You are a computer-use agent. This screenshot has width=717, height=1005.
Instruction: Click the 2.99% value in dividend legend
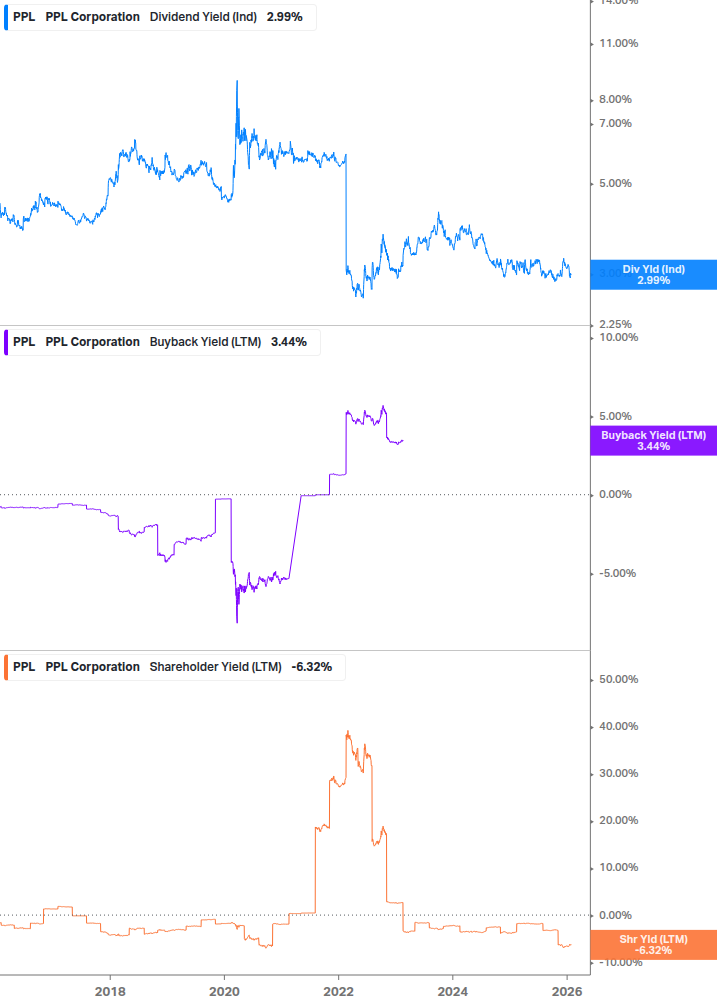284,17
